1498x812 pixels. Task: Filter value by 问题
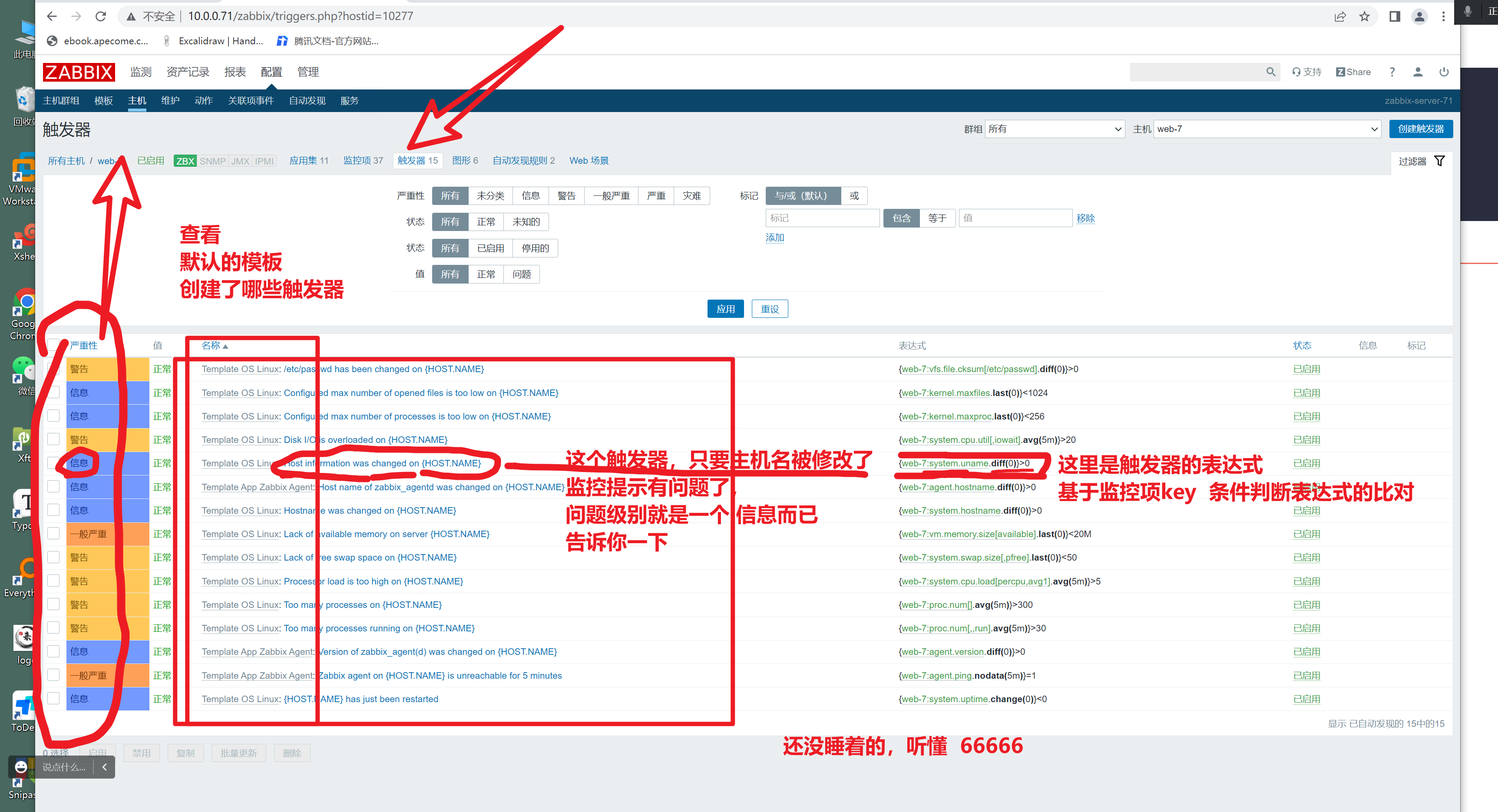[521, 274]
